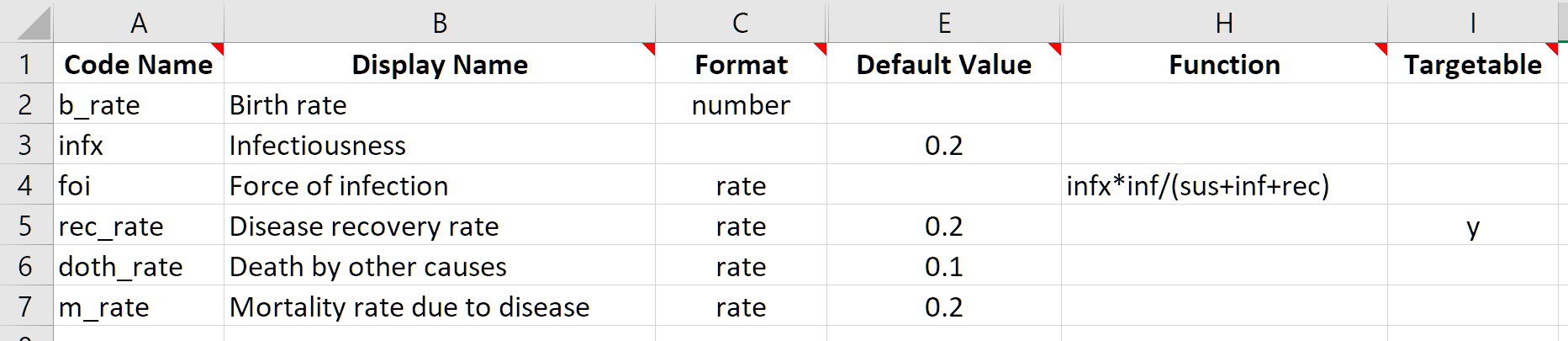Screen dimensions: 1568x341
Task: Select row 3 header
Action: 26,144
